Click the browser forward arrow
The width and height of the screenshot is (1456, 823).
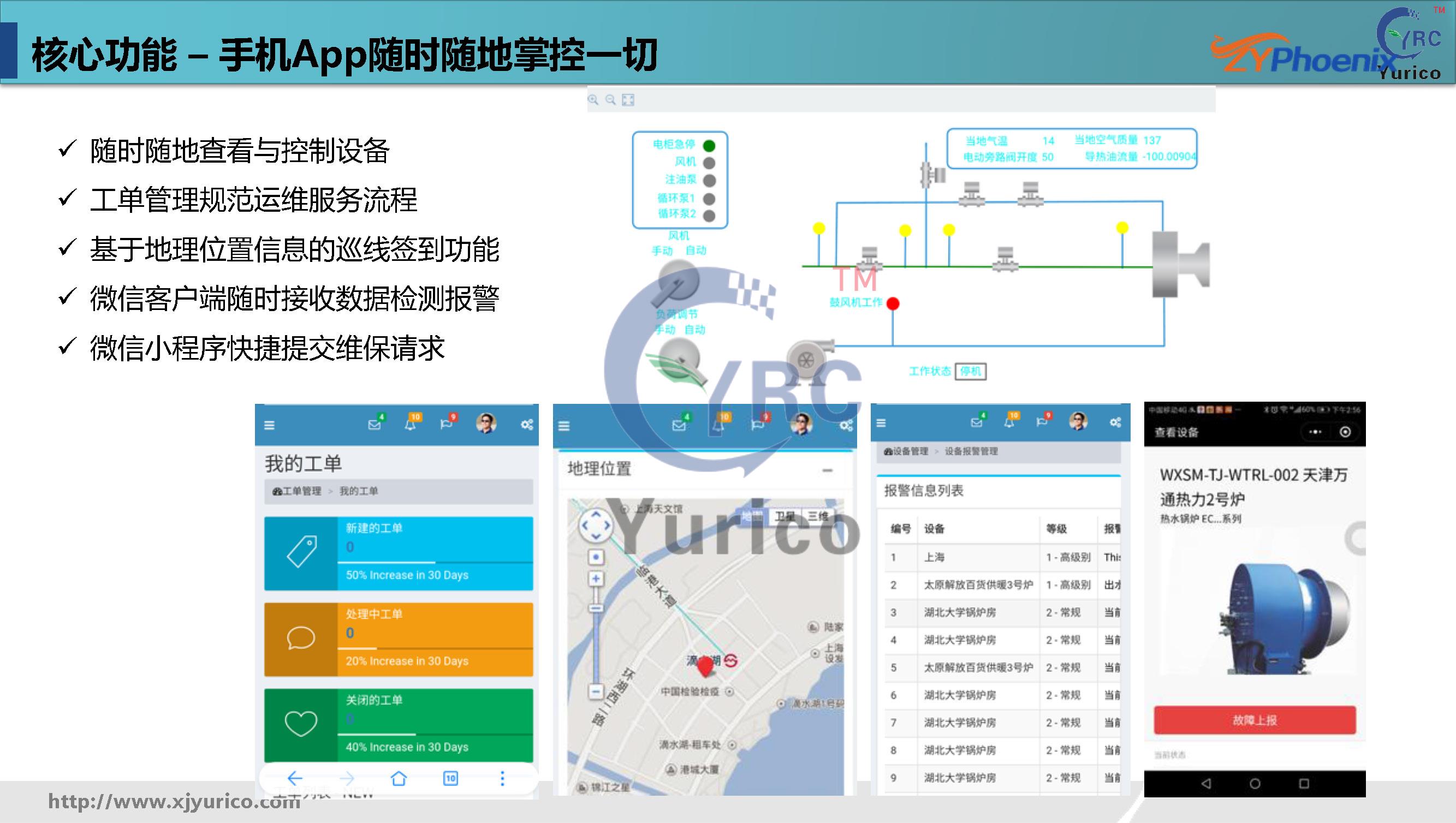pos(346,778)
